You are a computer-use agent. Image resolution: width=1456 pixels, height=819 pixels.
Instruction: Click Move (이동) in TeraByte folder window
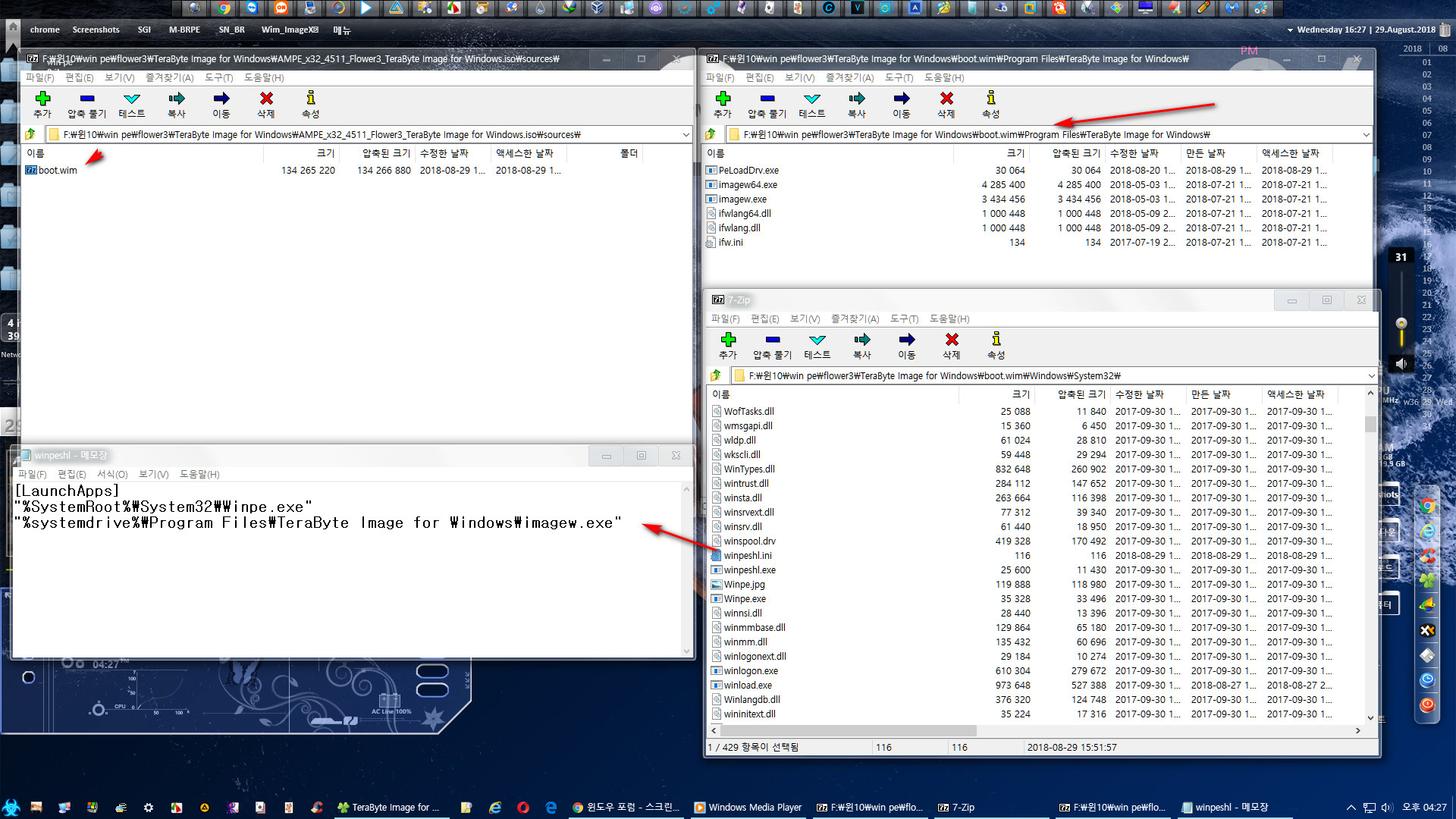coord(901,105)
